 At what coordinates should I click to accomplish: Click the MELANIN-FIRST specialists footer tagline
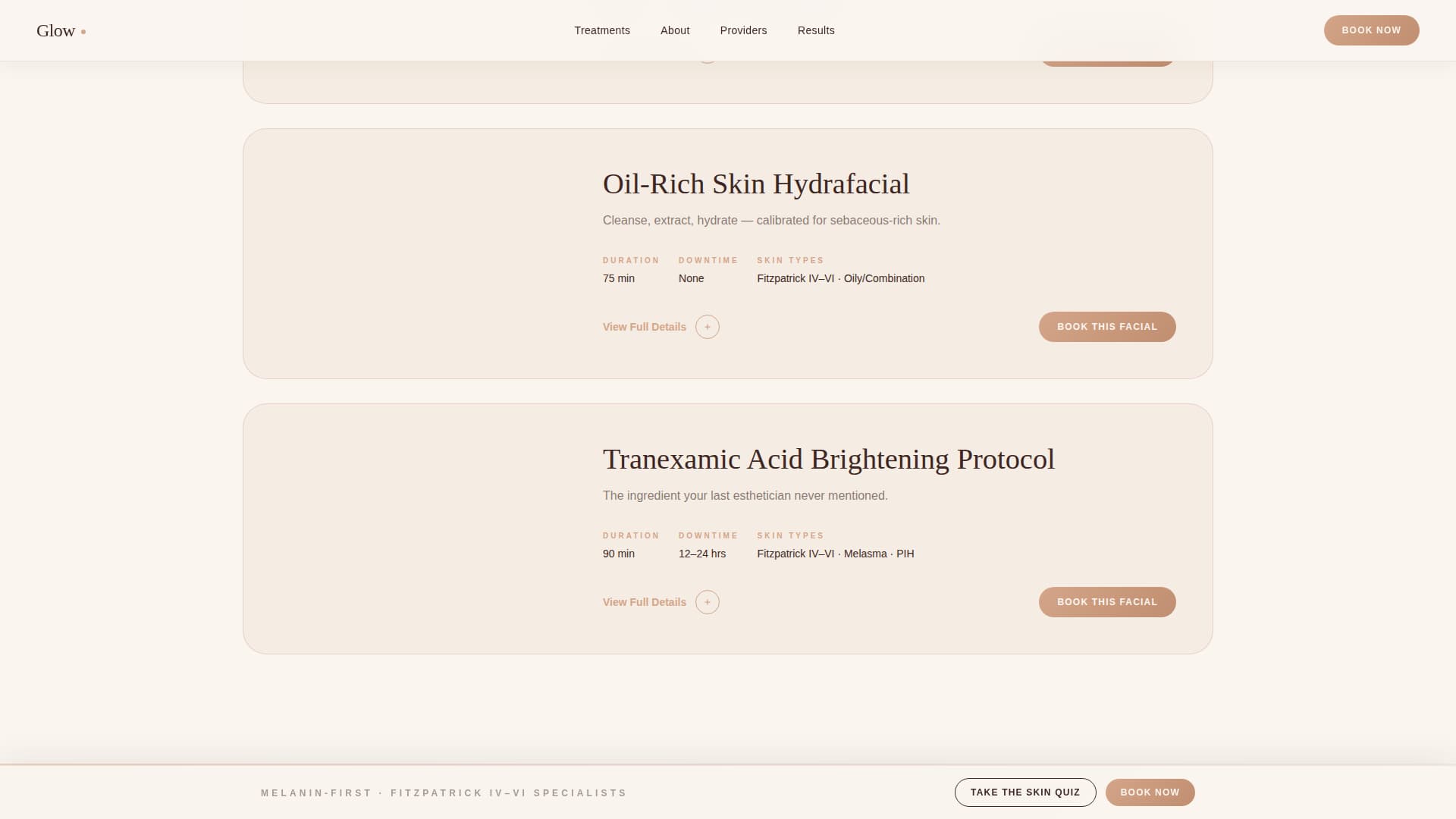[x=444, y=792]
